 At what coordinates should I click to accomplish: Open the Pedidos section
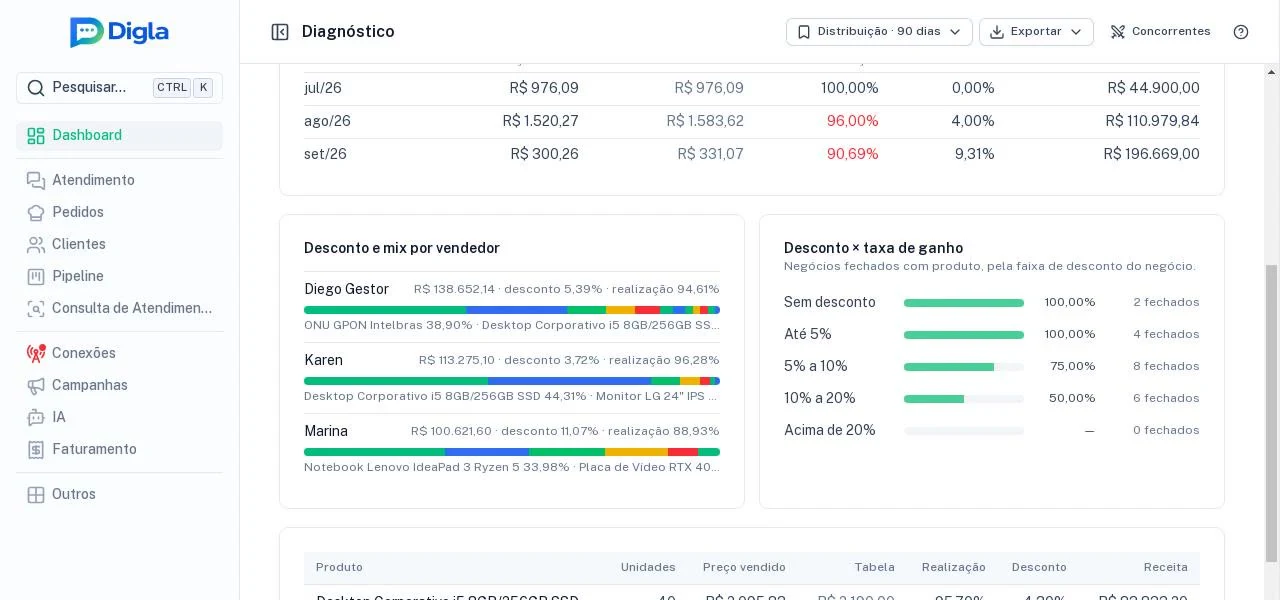point(119,213)
